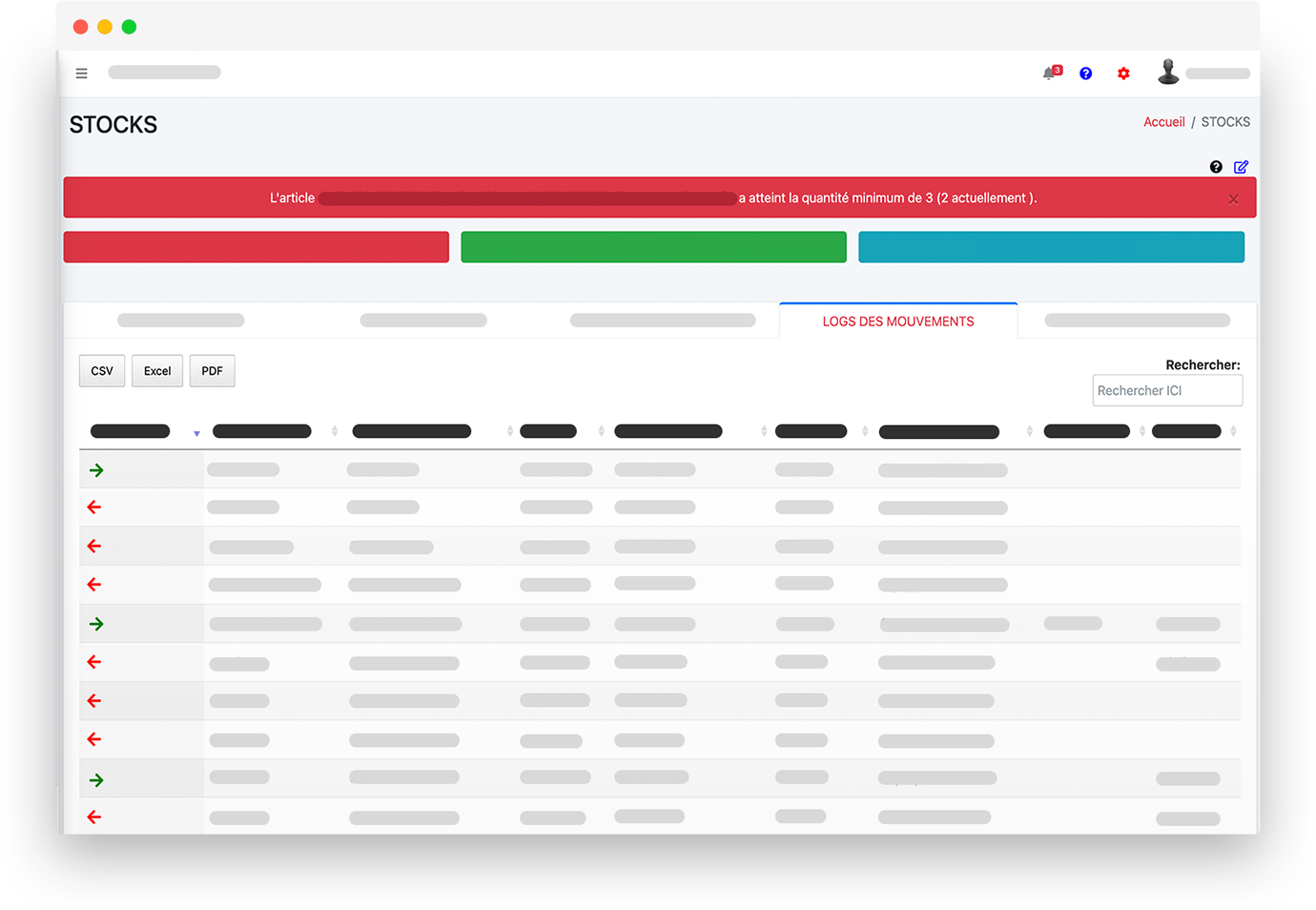
Task: Click red outgoing arrow in eighth row
Action: 93,739
